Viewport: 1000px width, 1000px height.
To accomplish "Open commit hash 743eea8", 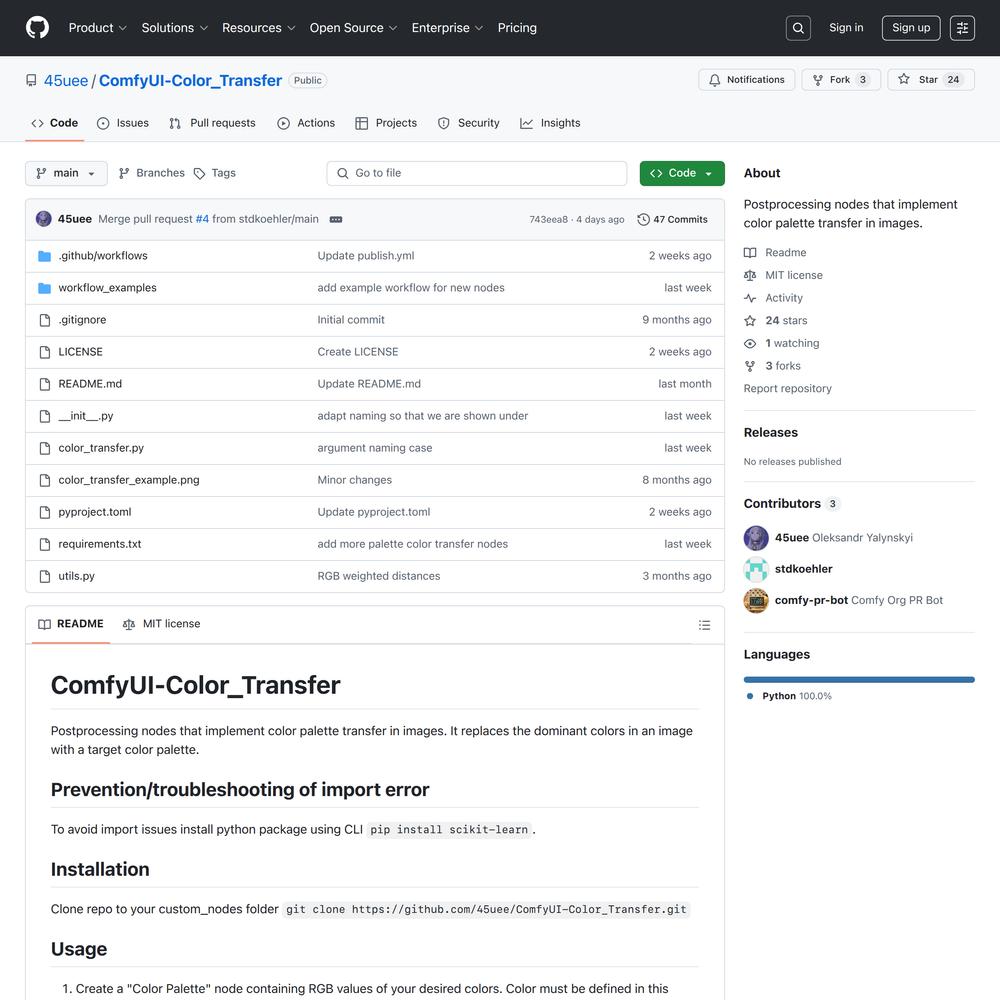I will pyautogui.click(x=548, y=219).
